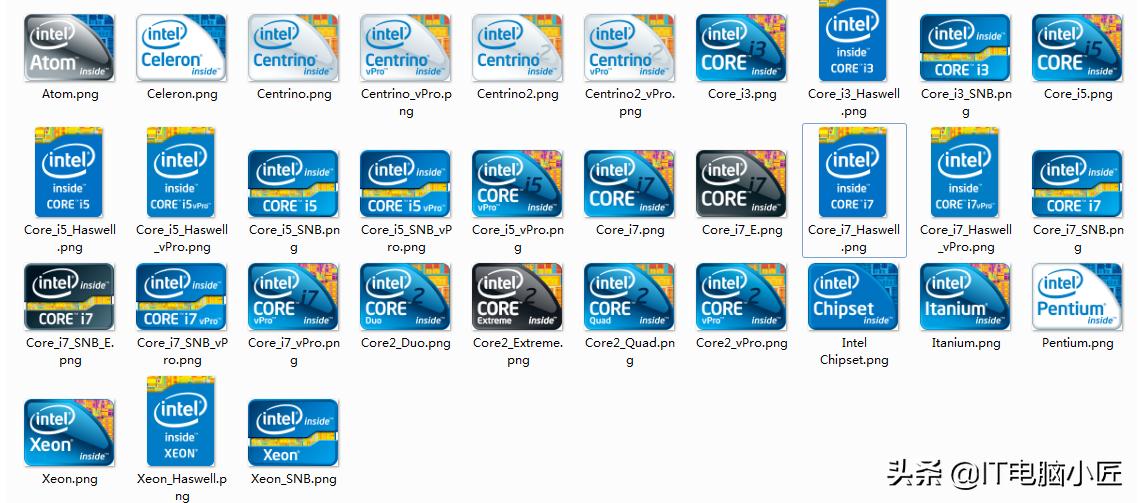
Task: Click the Pentium.png file name label
Action: click(1078, 343)
